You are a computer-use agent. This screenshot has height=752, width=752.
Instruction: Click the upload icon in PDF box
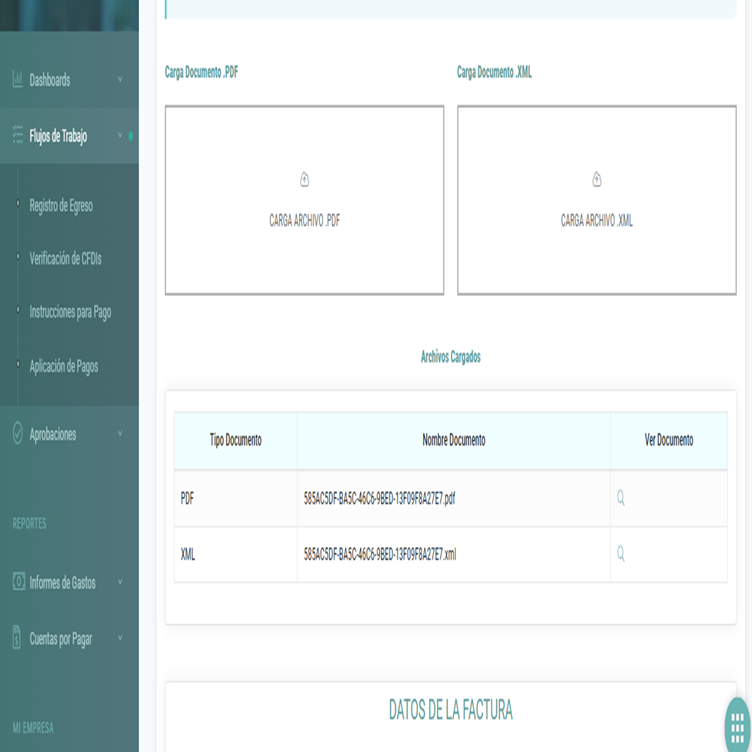click(x=305, y=180)
